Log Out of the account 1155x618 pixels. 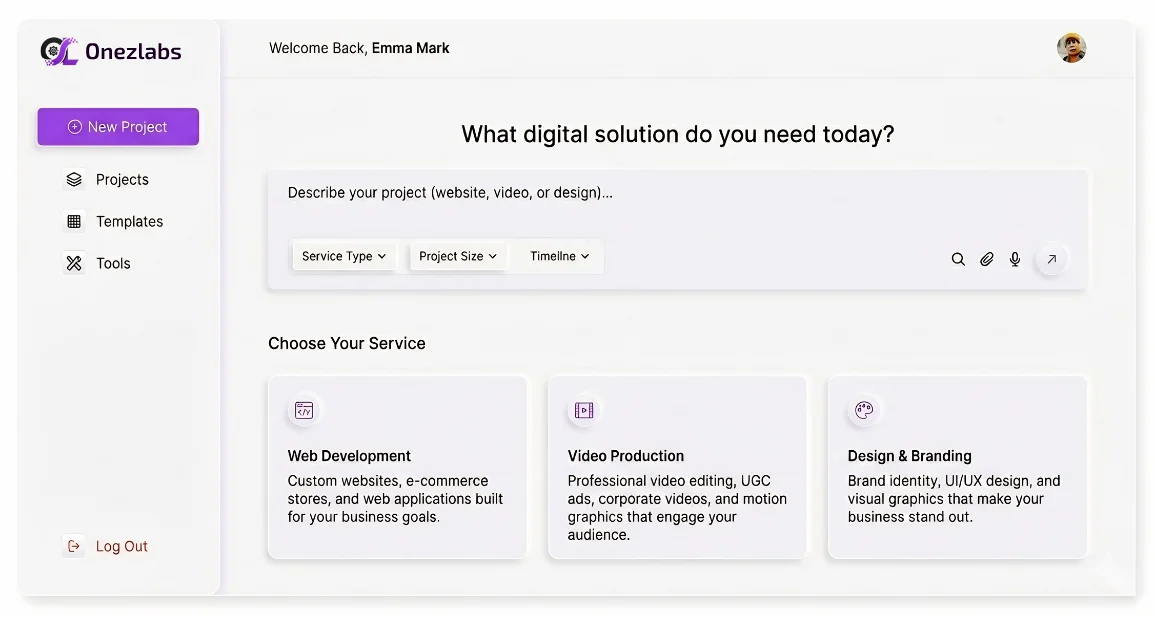(x=105, y=546)
